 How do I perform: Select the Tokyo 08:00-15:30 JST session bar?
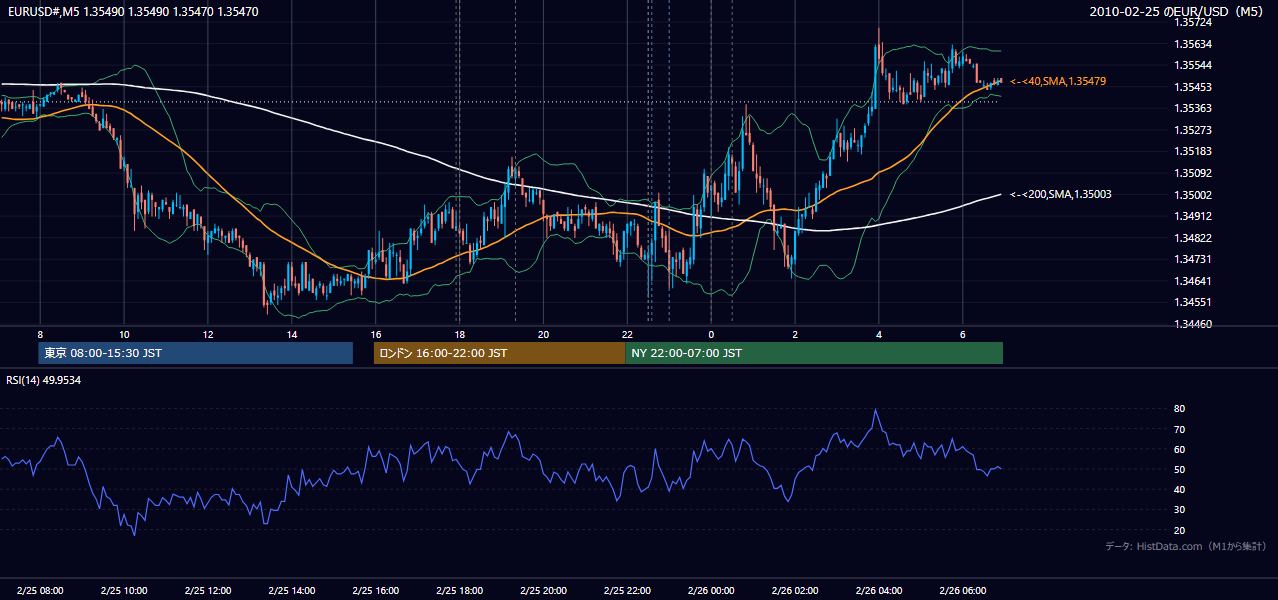pyautogui.click(x=195, y=353)
